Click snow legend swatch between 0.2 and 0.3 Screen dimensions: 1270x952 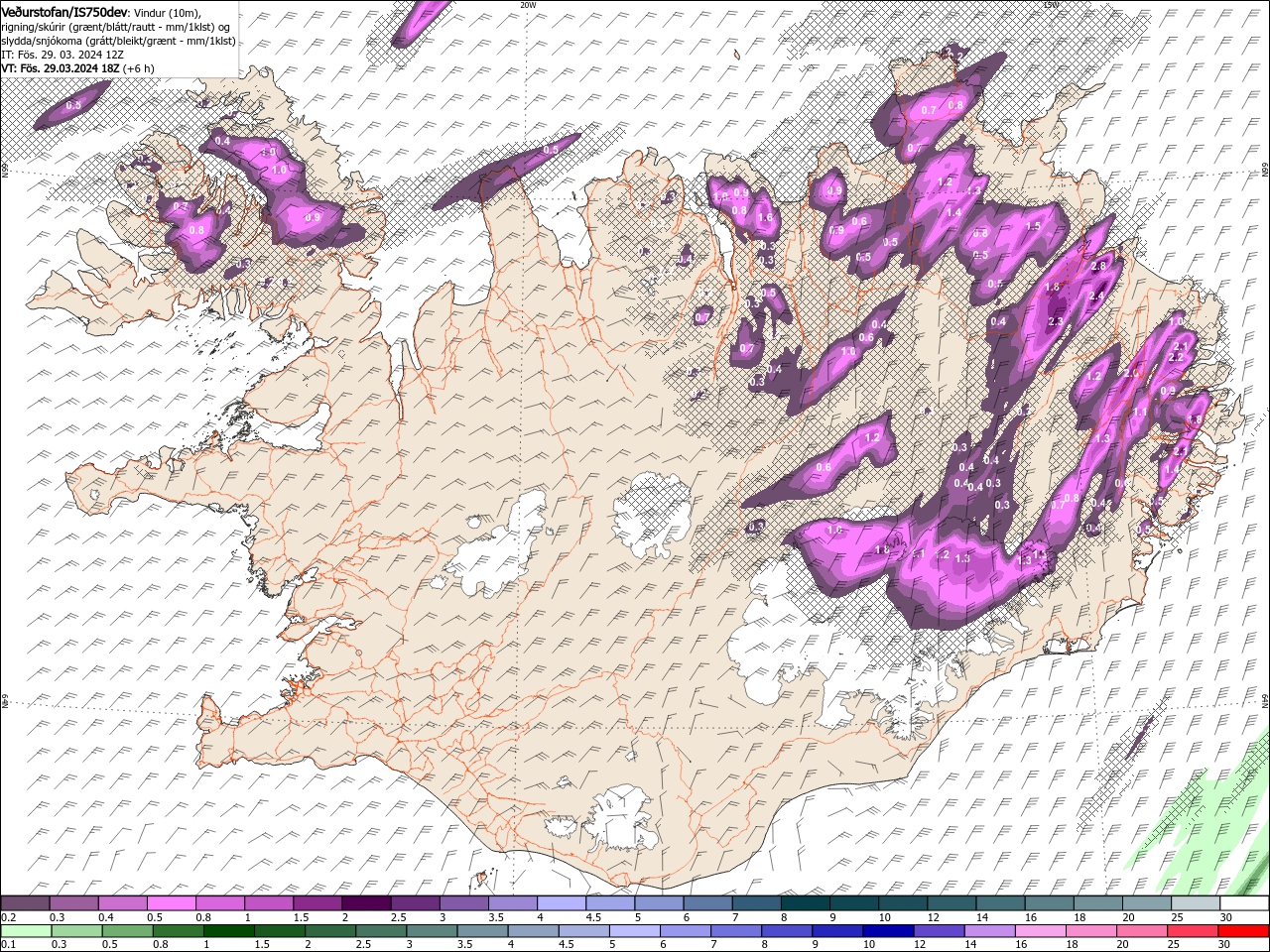pyautogui.click(x=25, y=903)
